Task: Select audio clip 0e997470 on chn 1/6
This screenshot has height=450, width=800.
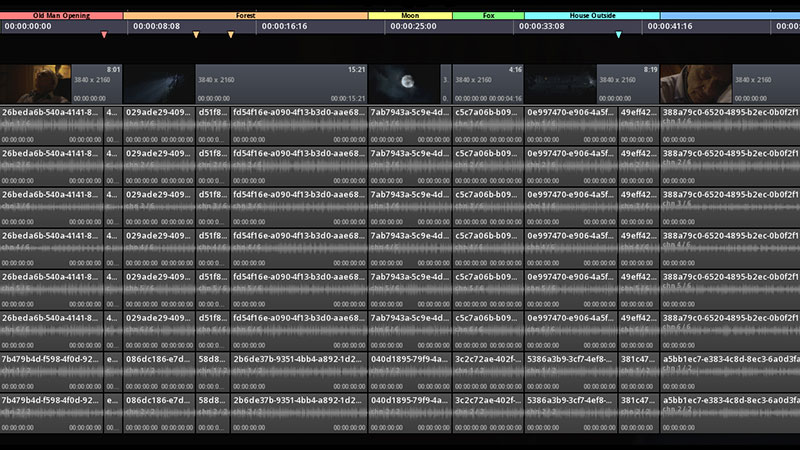Action: [x=571, y=126]
